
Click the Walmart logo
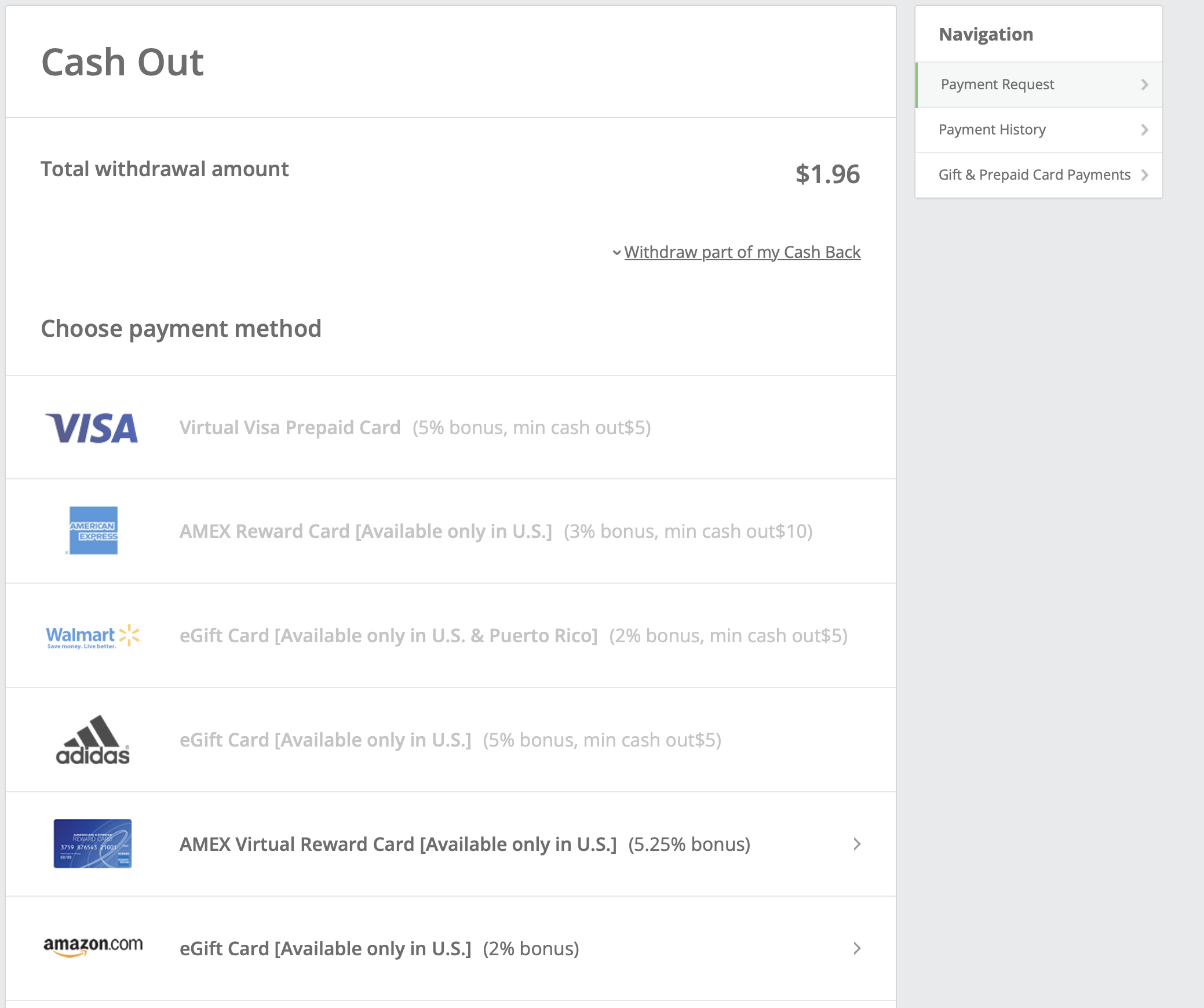tap(93, 636)
